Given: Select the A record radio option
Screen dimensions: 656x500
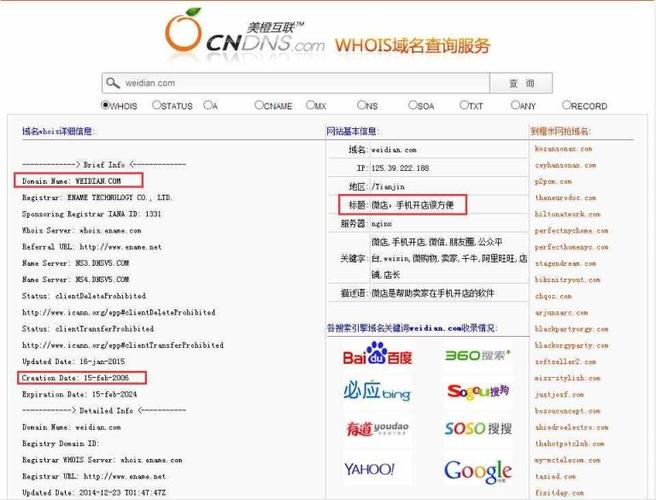Looking at the screenshot, I should [x=208, y=105].
